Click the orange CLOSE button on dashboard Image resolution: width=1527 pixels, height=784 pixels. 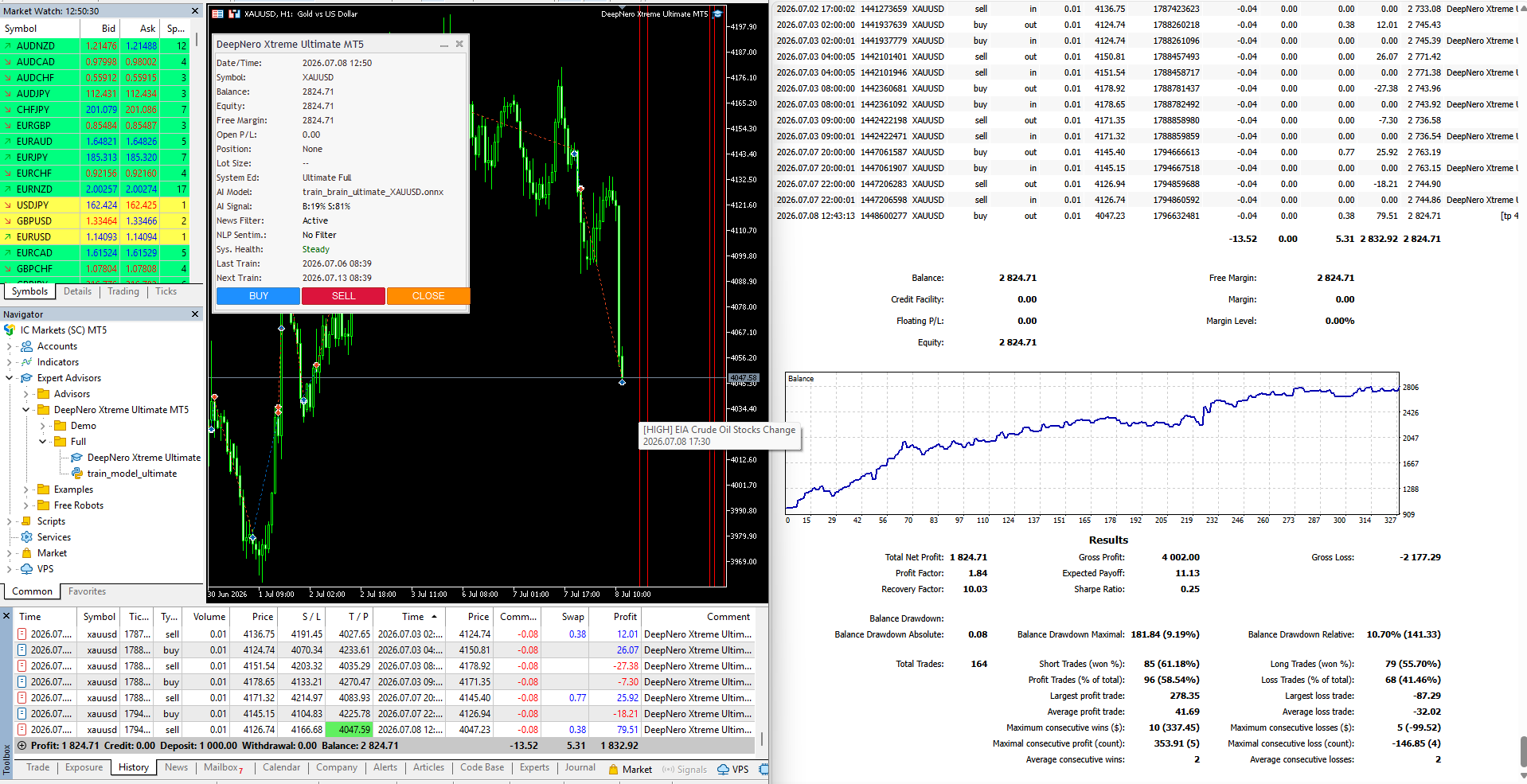tap(428, 295)
